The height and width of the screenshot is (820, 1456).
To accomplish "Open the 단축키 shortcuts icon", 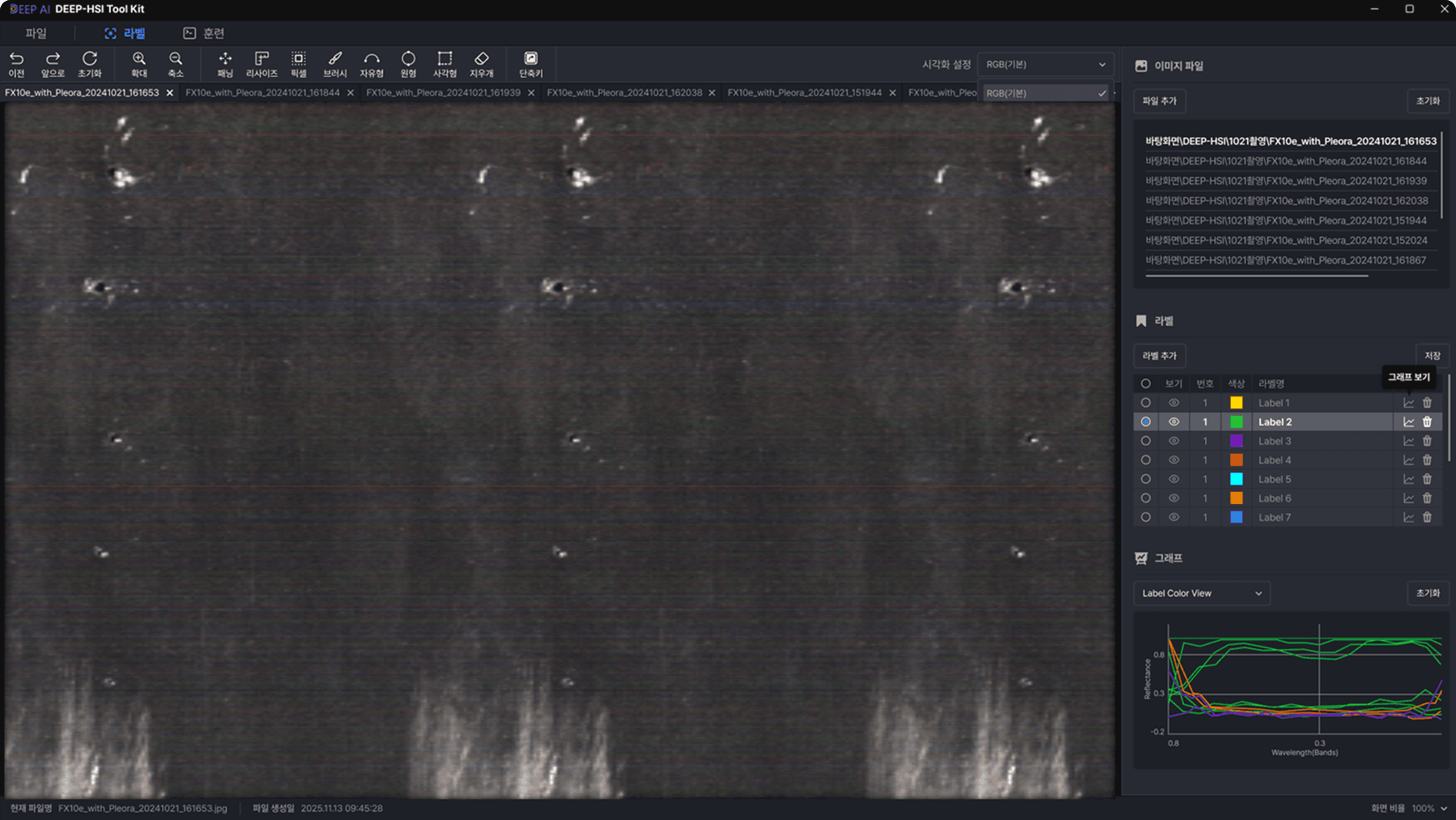I will [530, 64].
